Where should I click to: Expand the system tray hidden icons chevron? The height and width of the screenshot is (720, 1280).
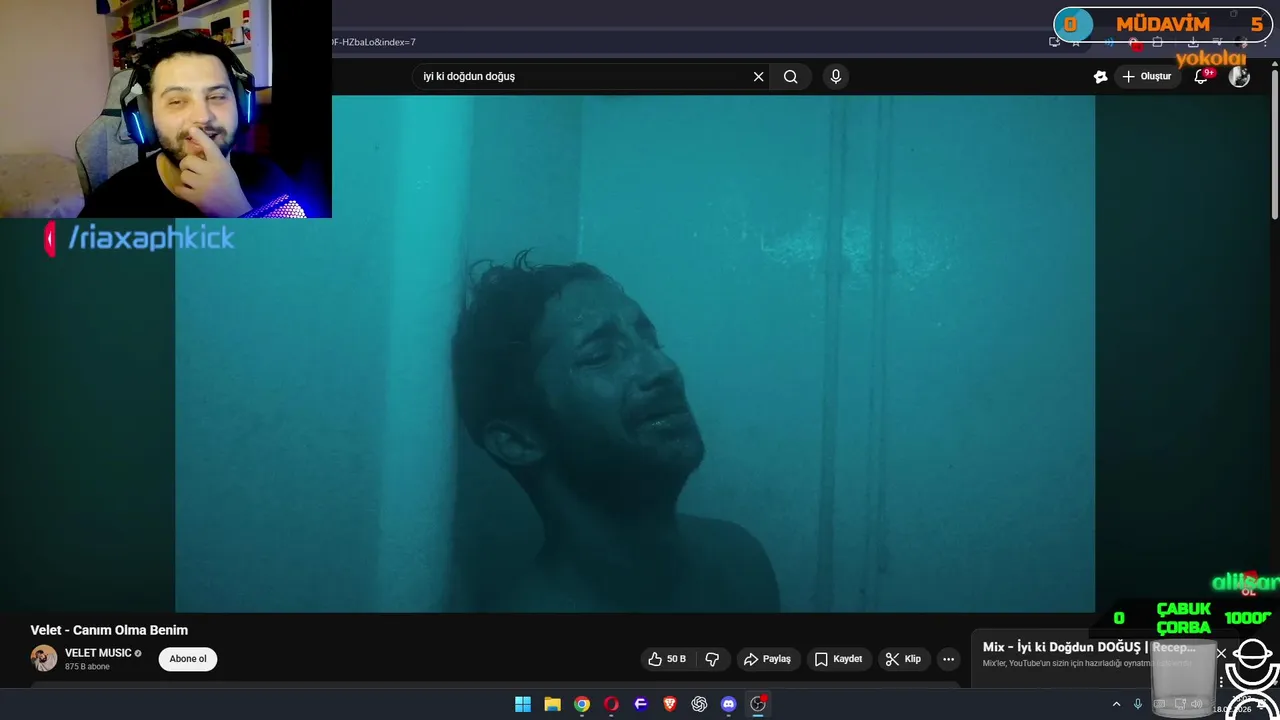coord(1116,704)
